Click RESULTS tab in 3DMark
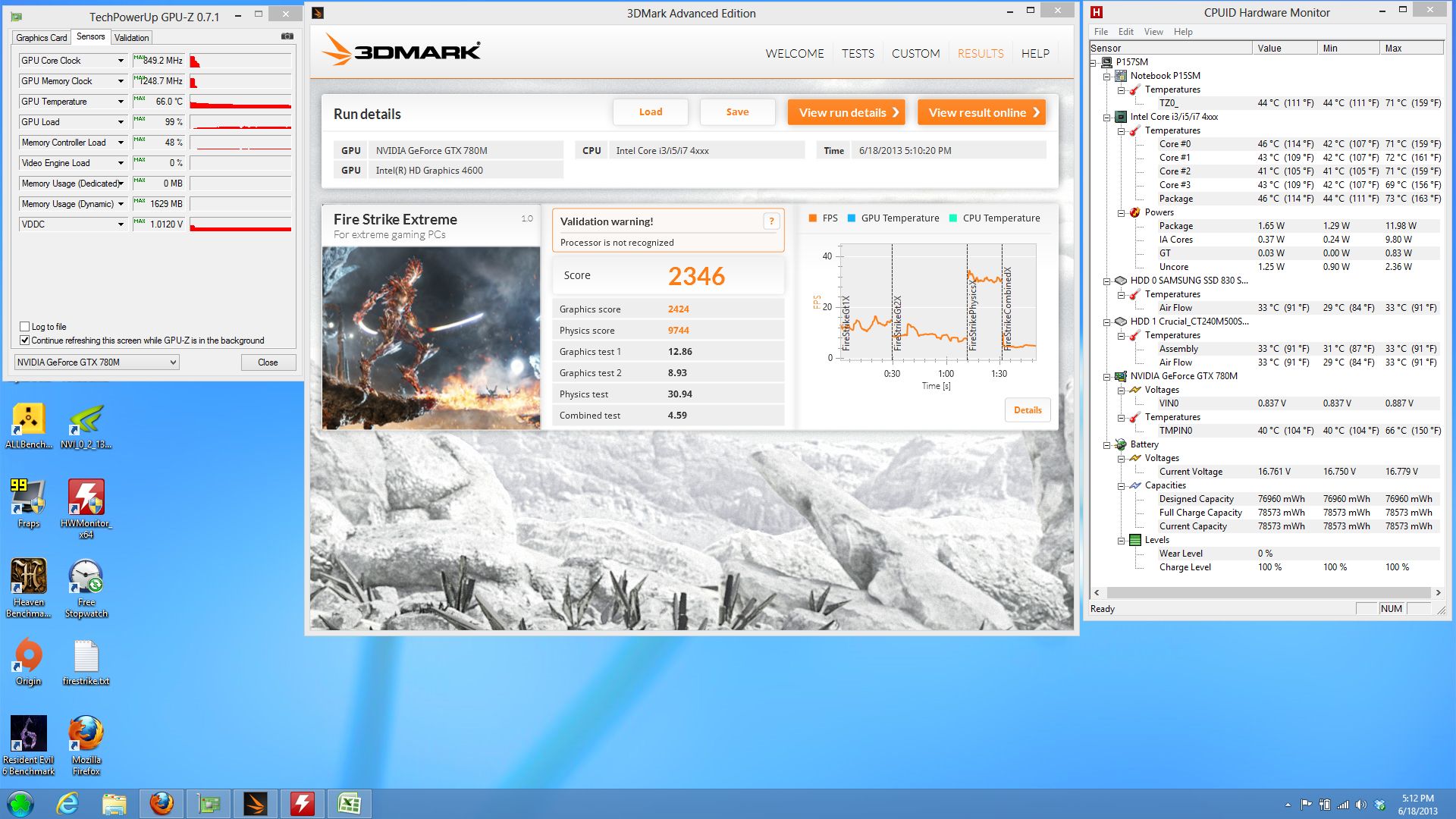Screen dimensions: 1456x819 pyautogui.click(x=981, y=53)
